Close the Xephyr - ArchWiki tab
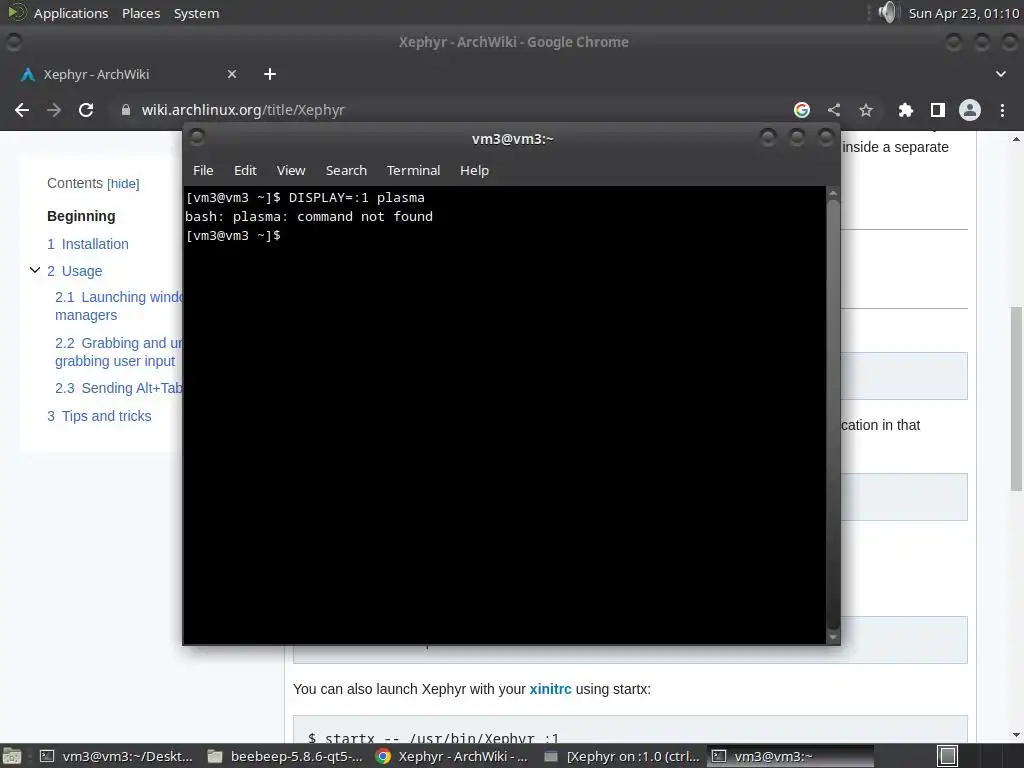 pos(232,74)
